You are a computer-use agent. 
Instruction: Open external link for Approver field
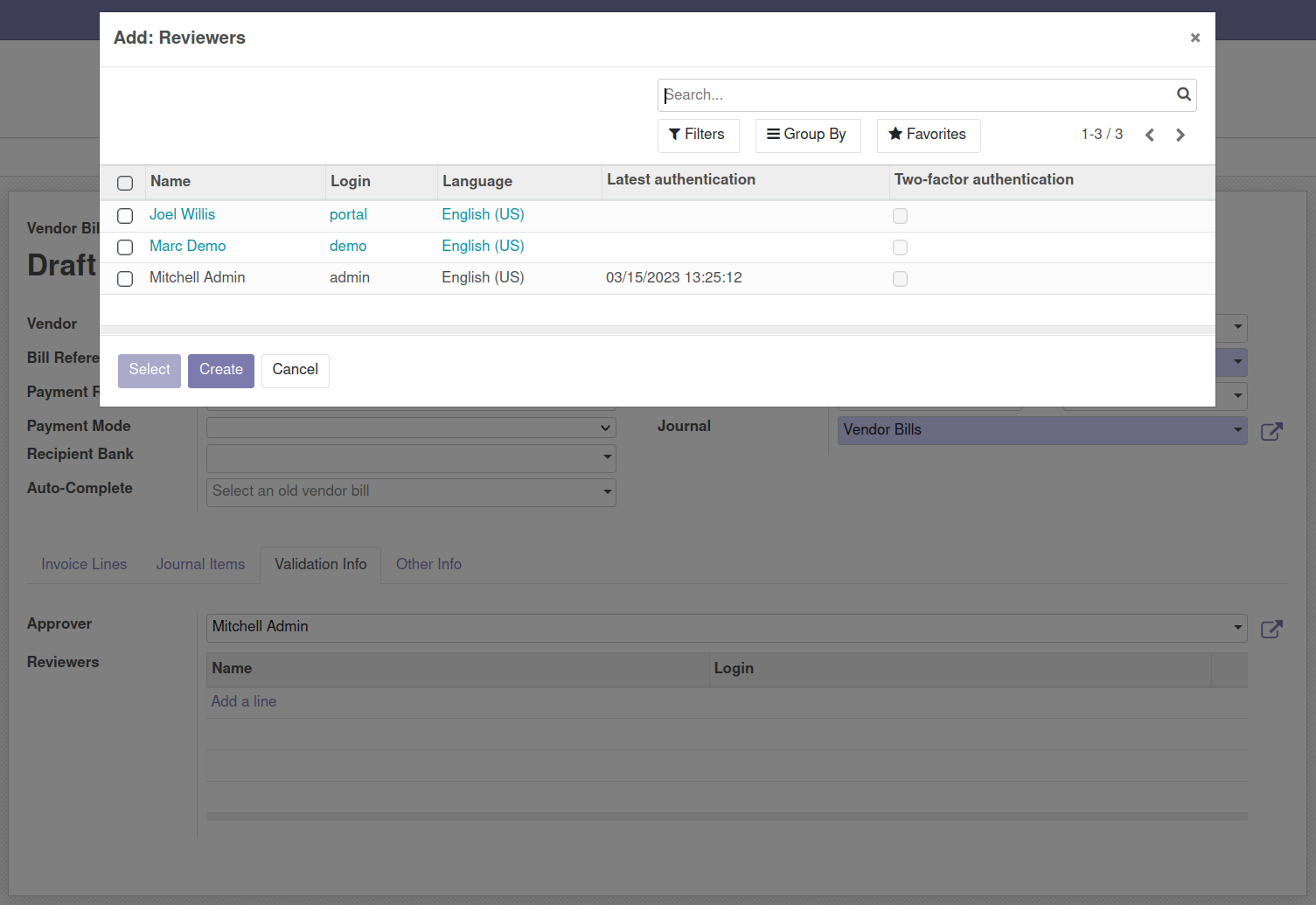(1271, 629)
